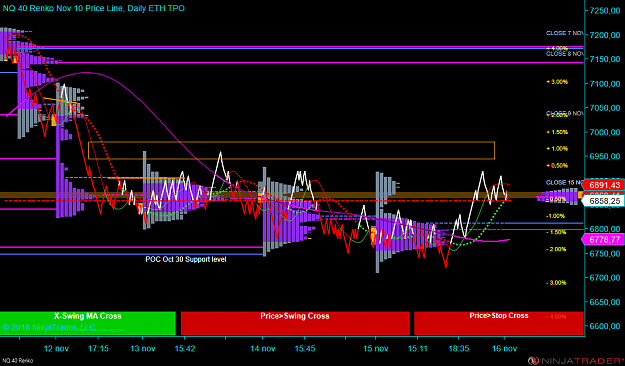625x366 pixels.
Task: Click the 6650,00 price axis label
Action: pyautogui.click(x=605, y=302)
